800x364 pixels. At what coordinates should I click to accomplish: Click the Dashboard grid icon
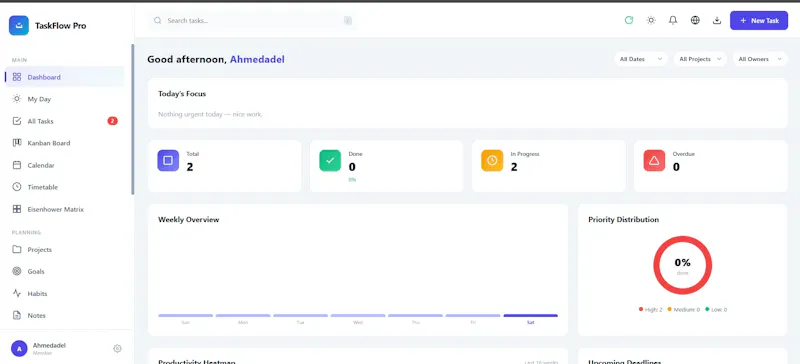coord(17,77)
